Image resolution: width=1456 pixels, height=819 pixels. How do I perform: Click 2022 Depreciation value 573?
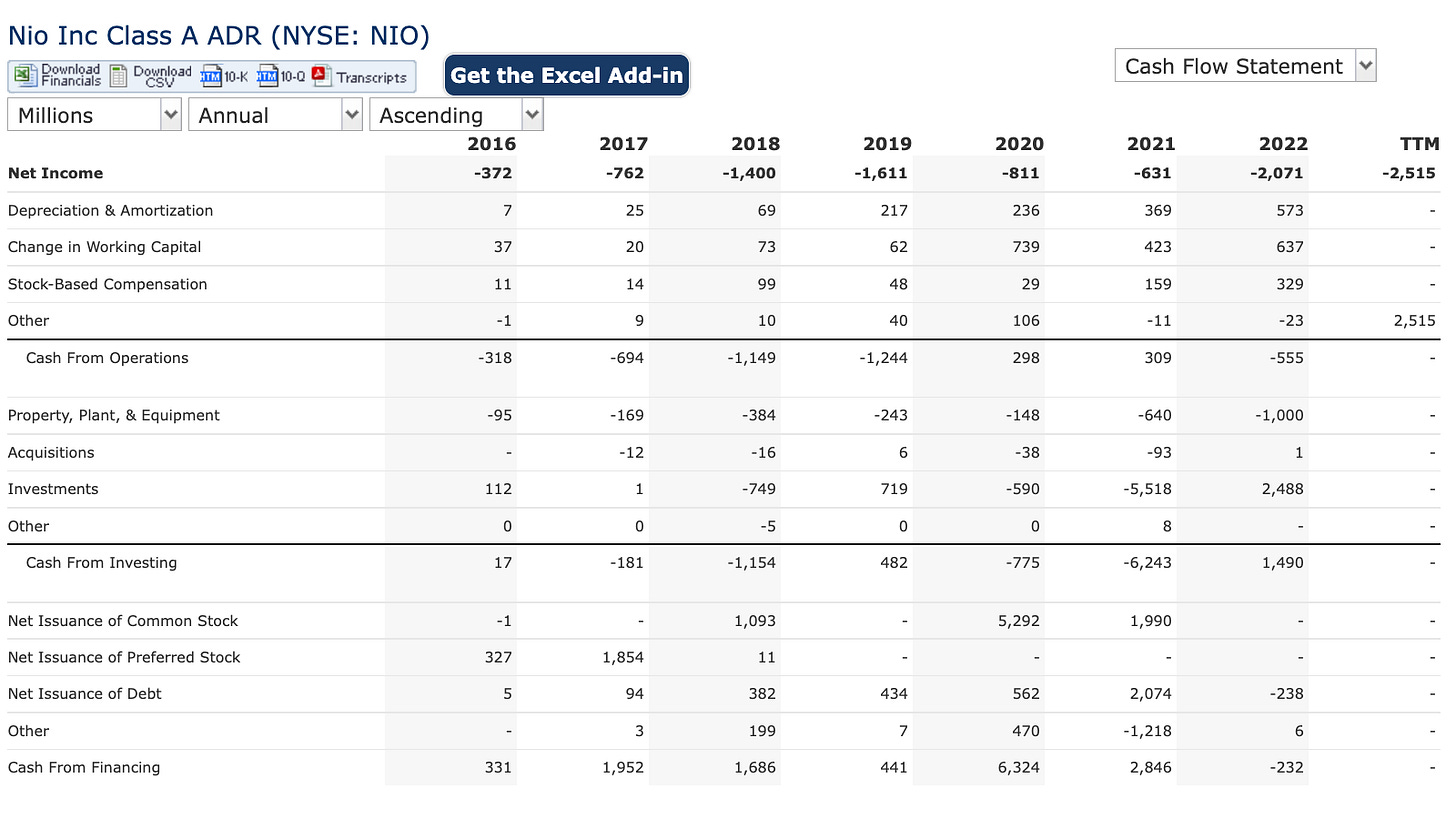[1290, 210]
